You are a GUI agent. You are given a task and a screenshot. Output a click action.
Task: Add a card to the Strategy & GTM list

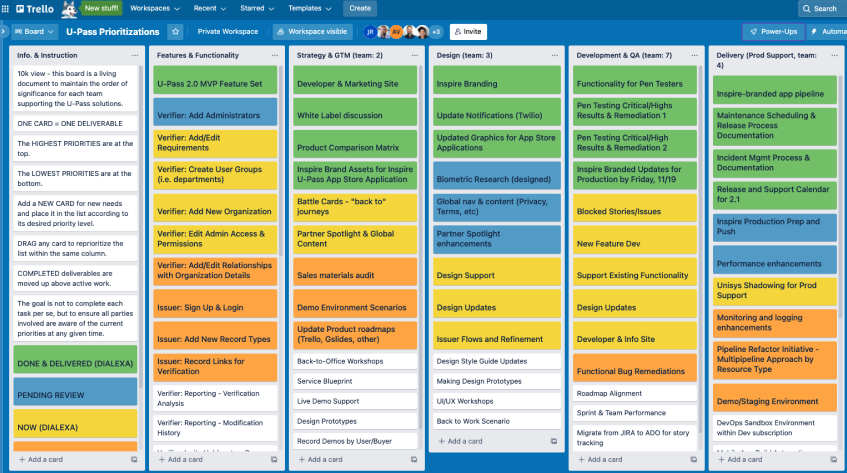[321, 460]
